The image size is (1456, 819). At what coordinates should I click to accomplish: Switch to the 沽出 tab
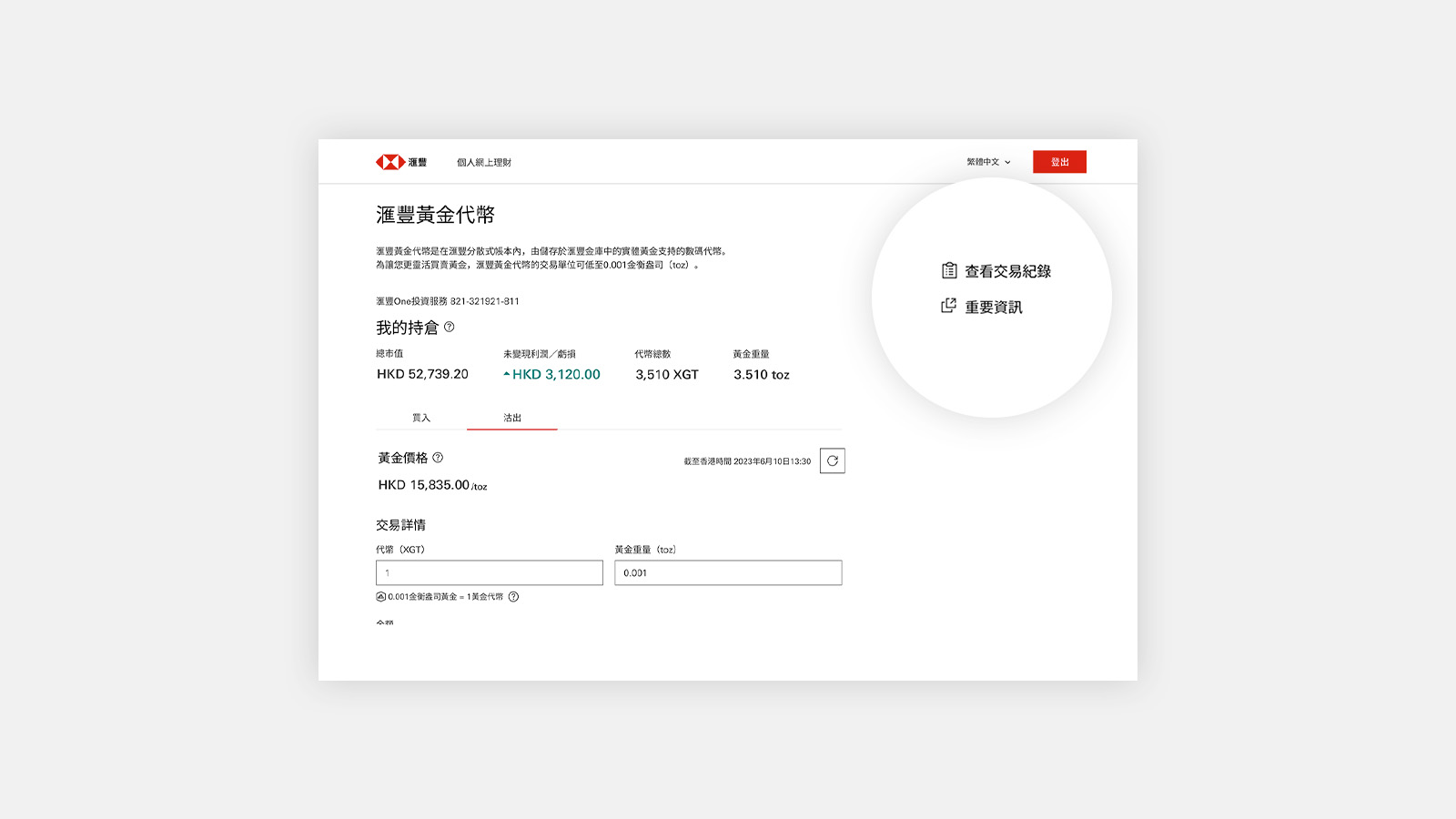512,418
